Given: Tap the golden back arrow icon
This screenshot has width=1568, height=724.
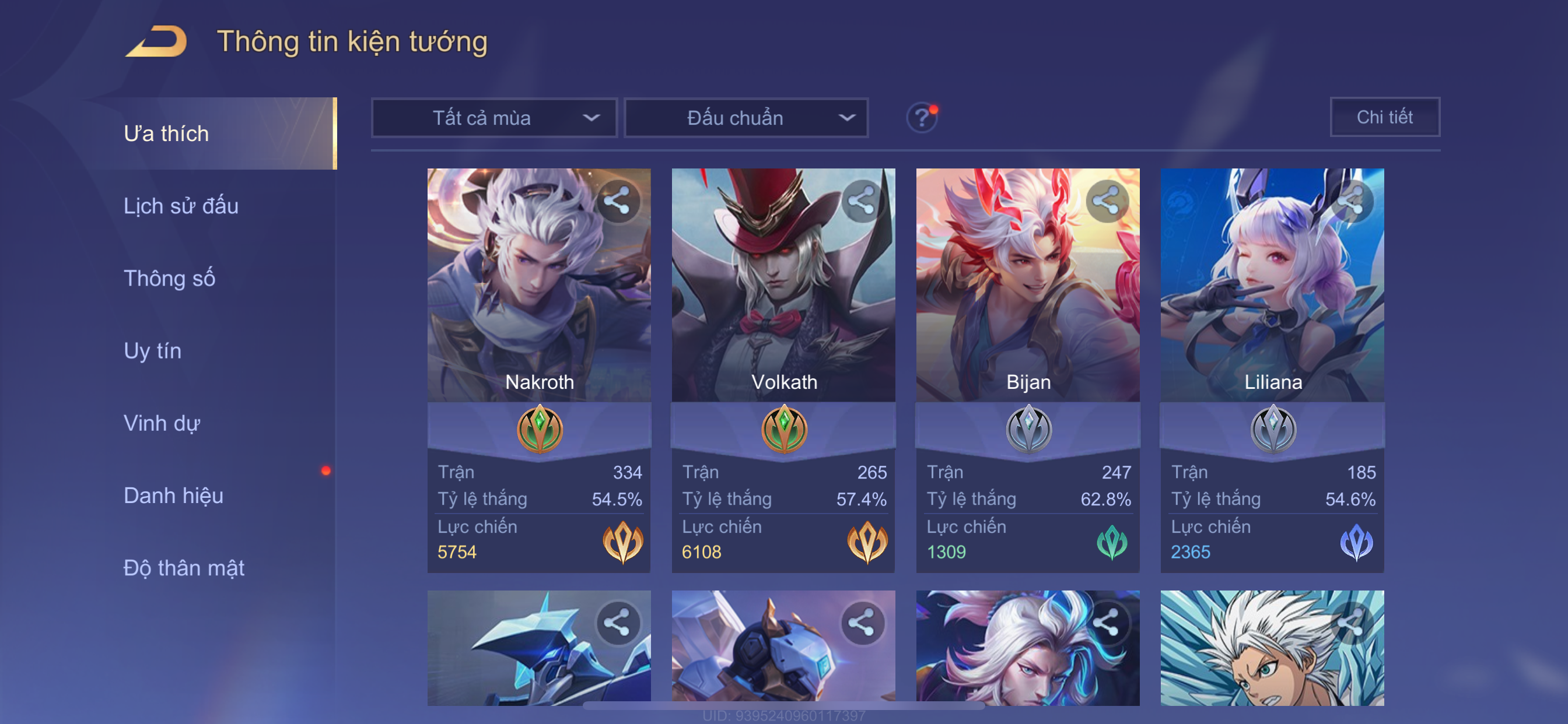Looking at the screenshot, I should (156, 41).
